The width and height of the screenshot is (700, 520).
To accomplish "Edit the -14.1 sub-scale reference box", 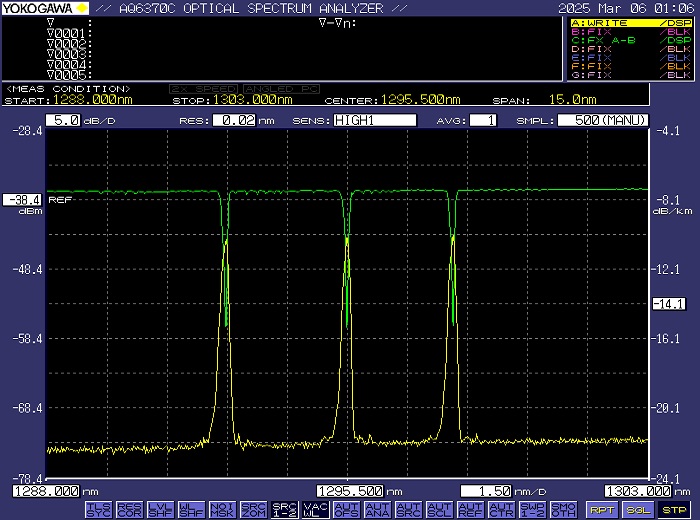I will coord(669,304).
